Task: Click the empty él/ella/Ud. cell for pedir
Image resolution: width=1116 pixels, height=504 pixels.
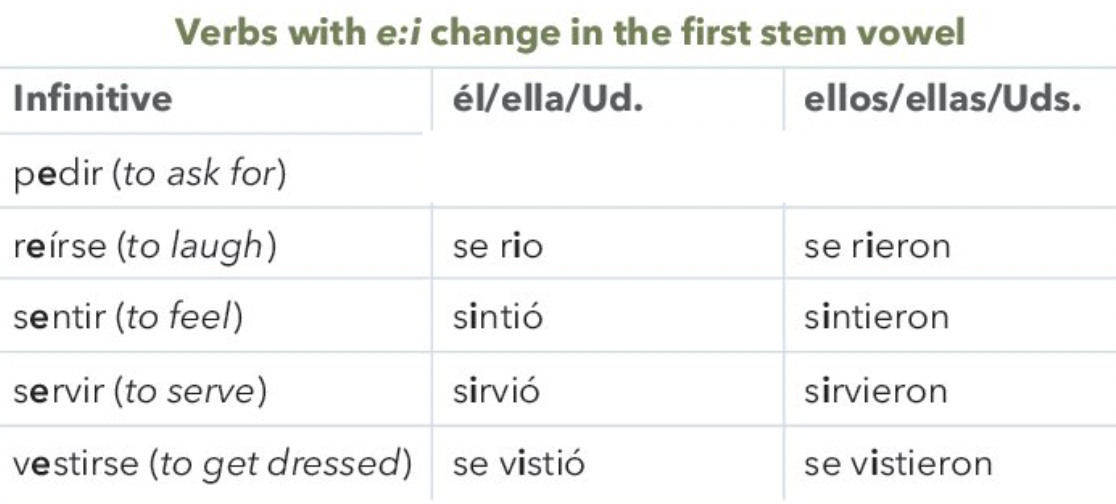Action: click(x=607, y=171)
